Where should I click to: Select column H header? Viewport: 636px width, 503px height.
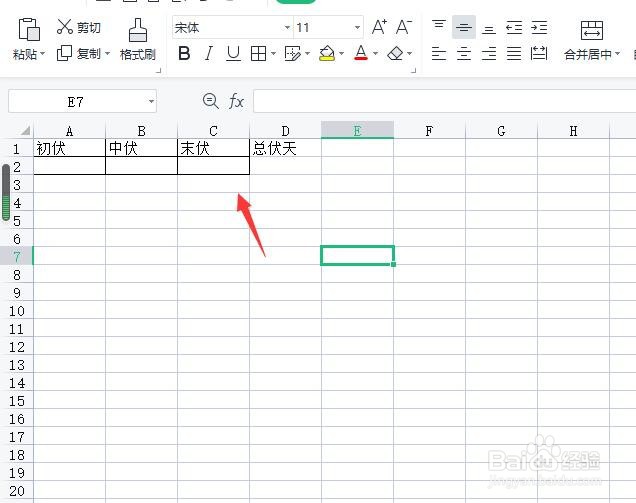tap(573, 131)
